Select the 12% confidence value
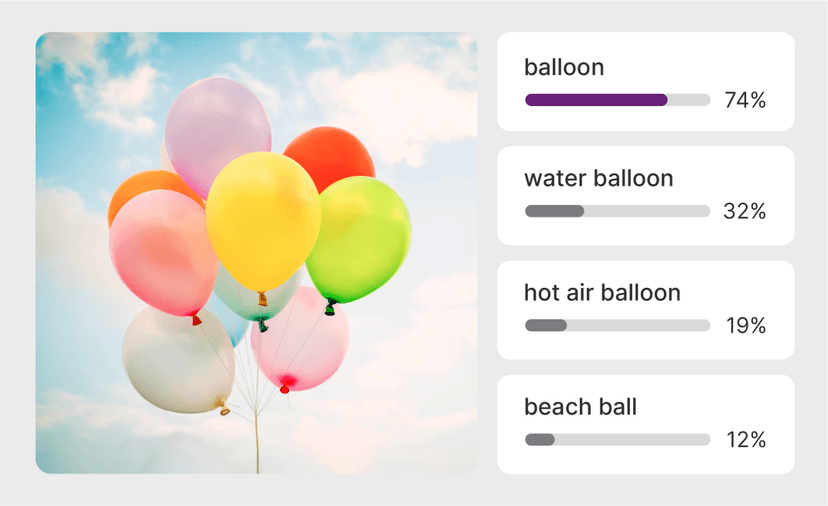The width and height of the screenshot is (828, 506). tap(745, 440)
